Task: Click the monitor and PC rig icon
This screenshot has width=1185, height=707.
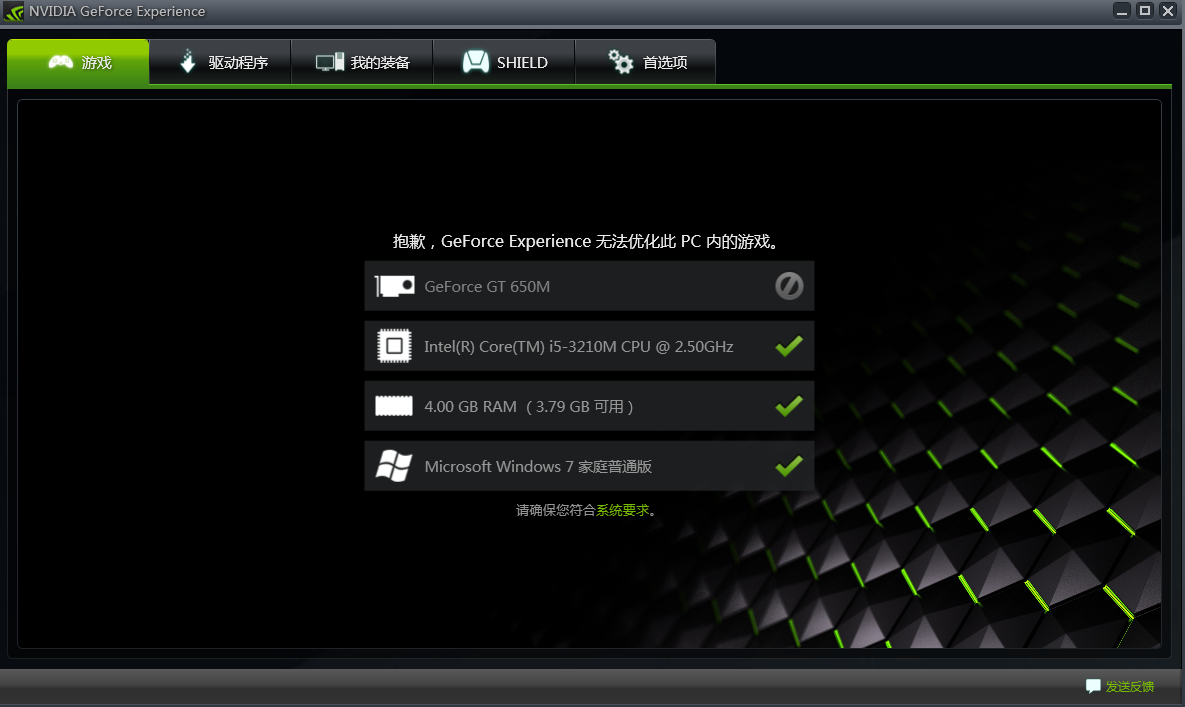Action: [x=330, y=62]
